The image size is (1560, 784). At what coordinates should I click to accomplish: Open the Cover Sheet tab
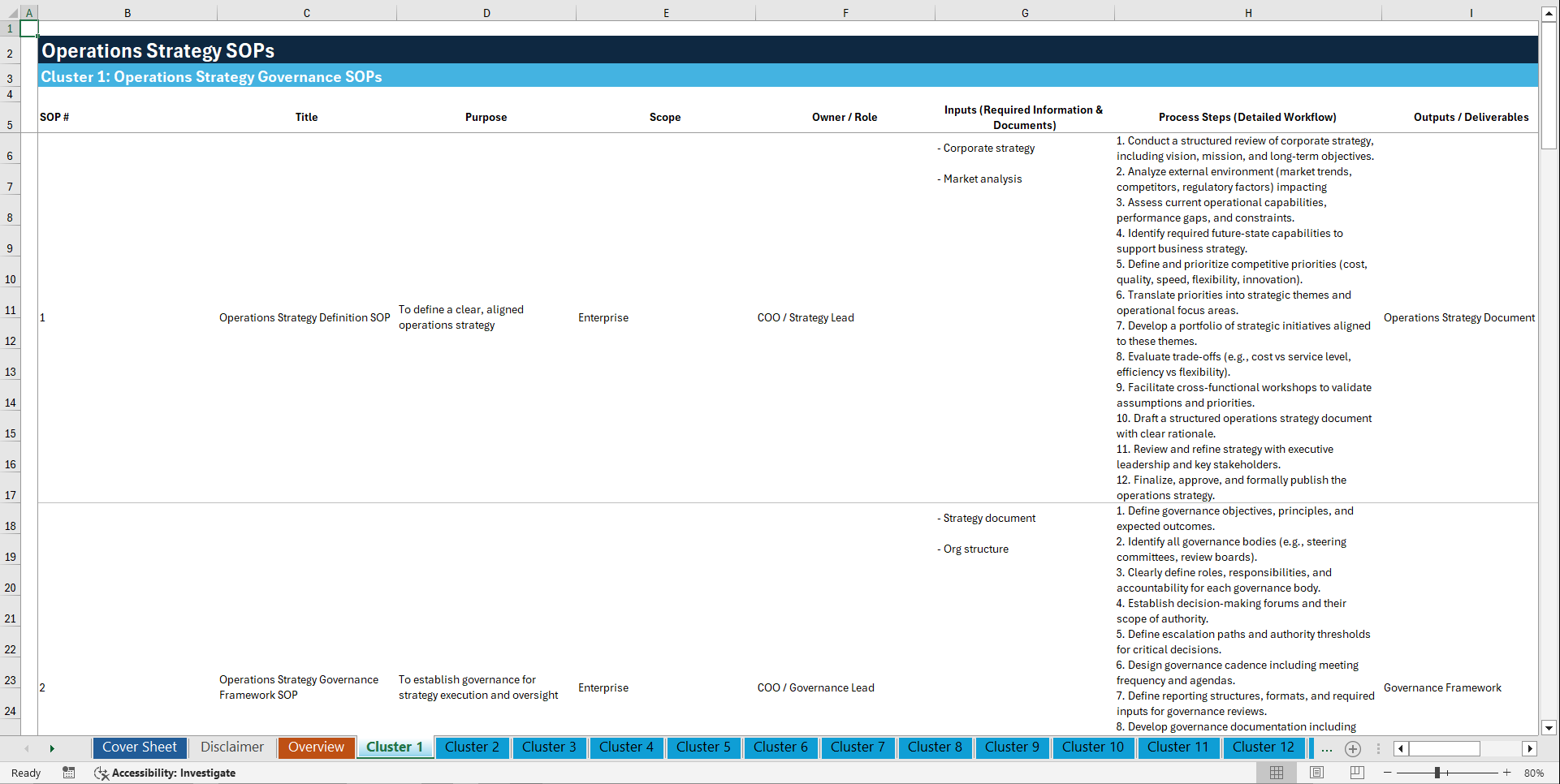(x=140, y=747)
